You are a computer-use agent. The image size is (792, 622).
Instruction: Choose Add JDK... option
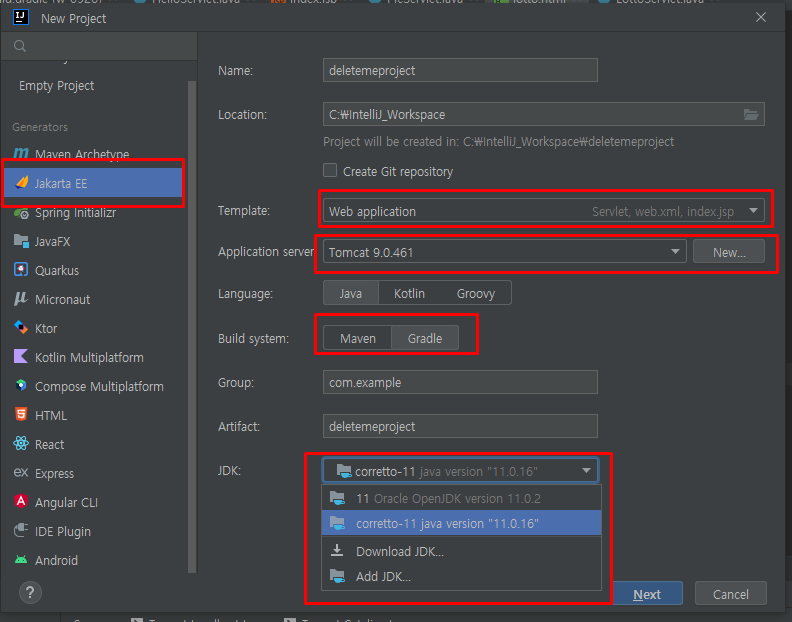tap(462, 576)
